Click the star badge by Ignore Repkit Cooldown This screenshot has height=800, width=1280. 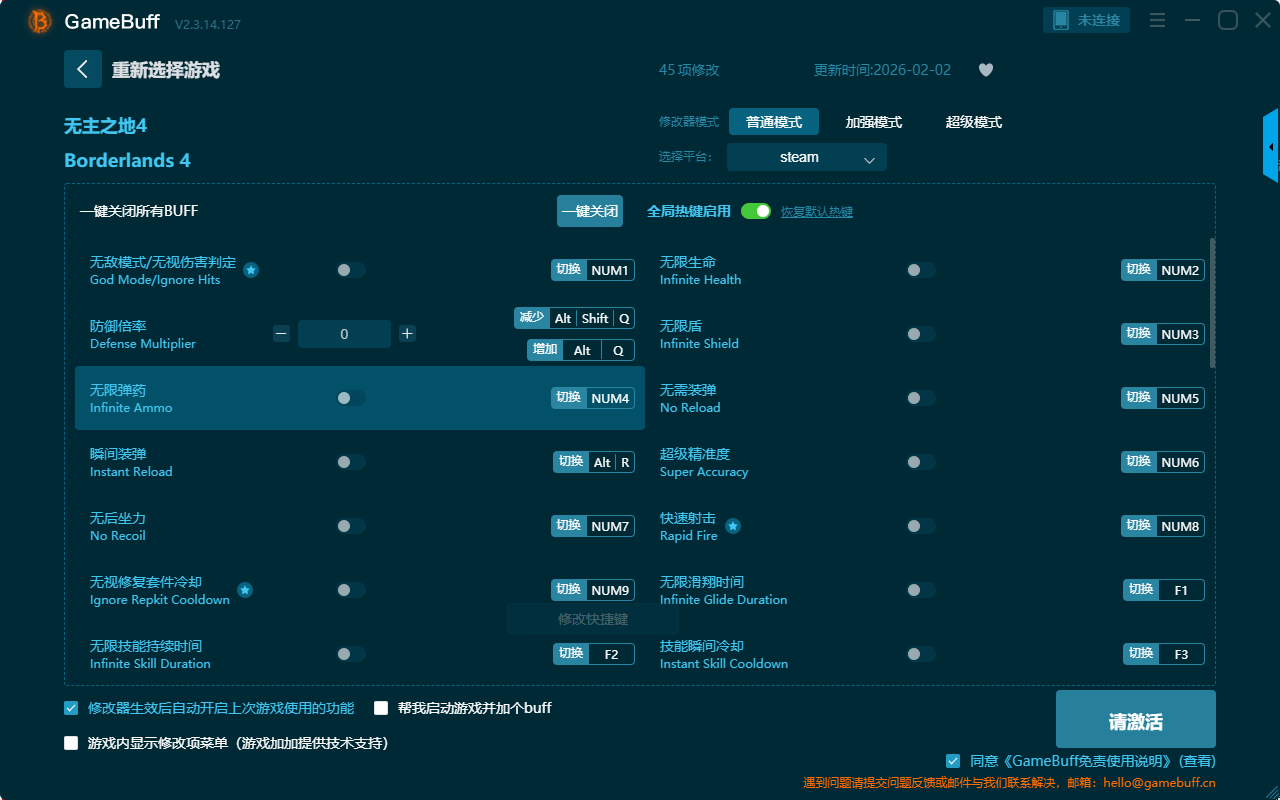[x=245, y=590]
